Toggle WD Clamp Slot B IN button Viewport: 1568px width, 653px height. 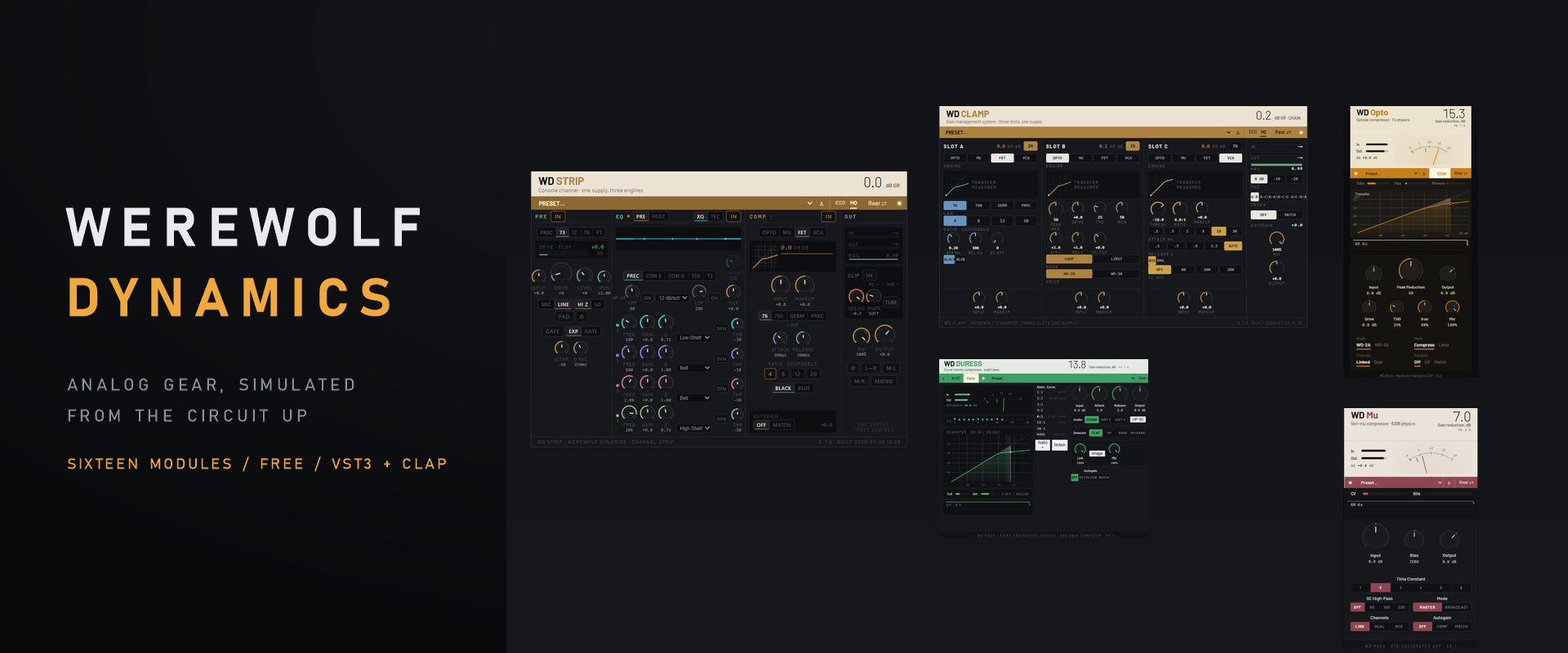pos(1133,147)
